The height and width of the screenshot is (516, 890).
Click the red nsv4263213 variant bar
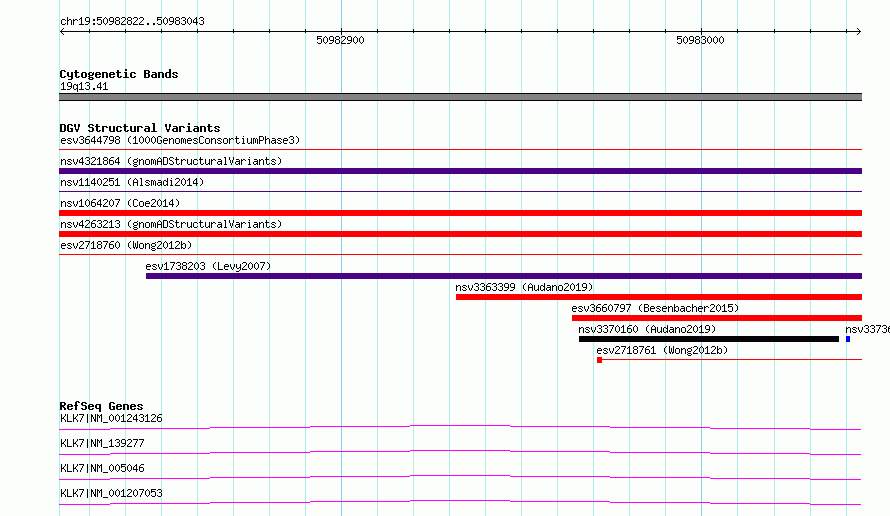(460, 234)
